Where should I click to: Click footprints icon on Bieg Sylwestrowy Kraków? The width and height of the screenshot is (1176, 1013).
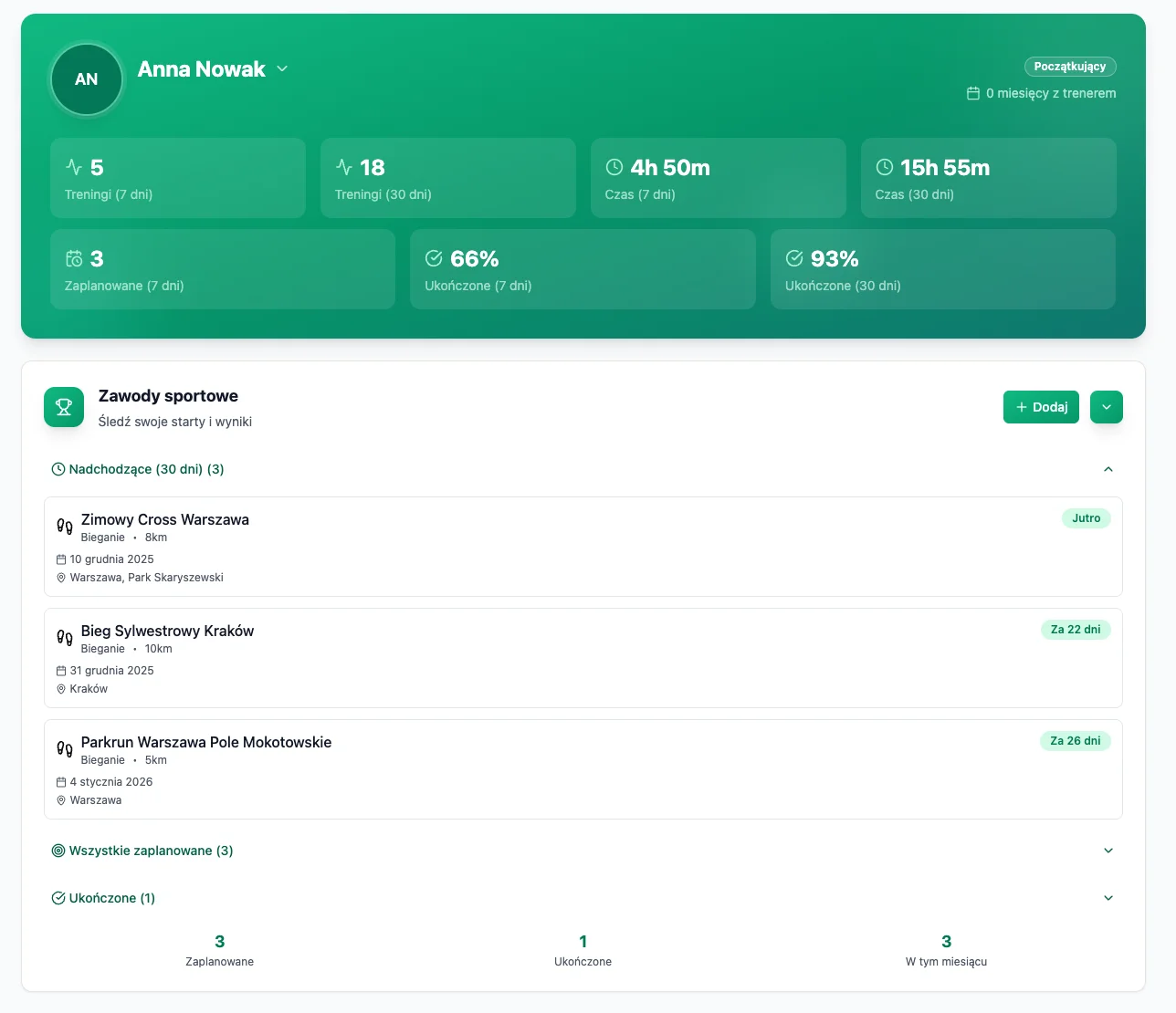tap(65, 638)
